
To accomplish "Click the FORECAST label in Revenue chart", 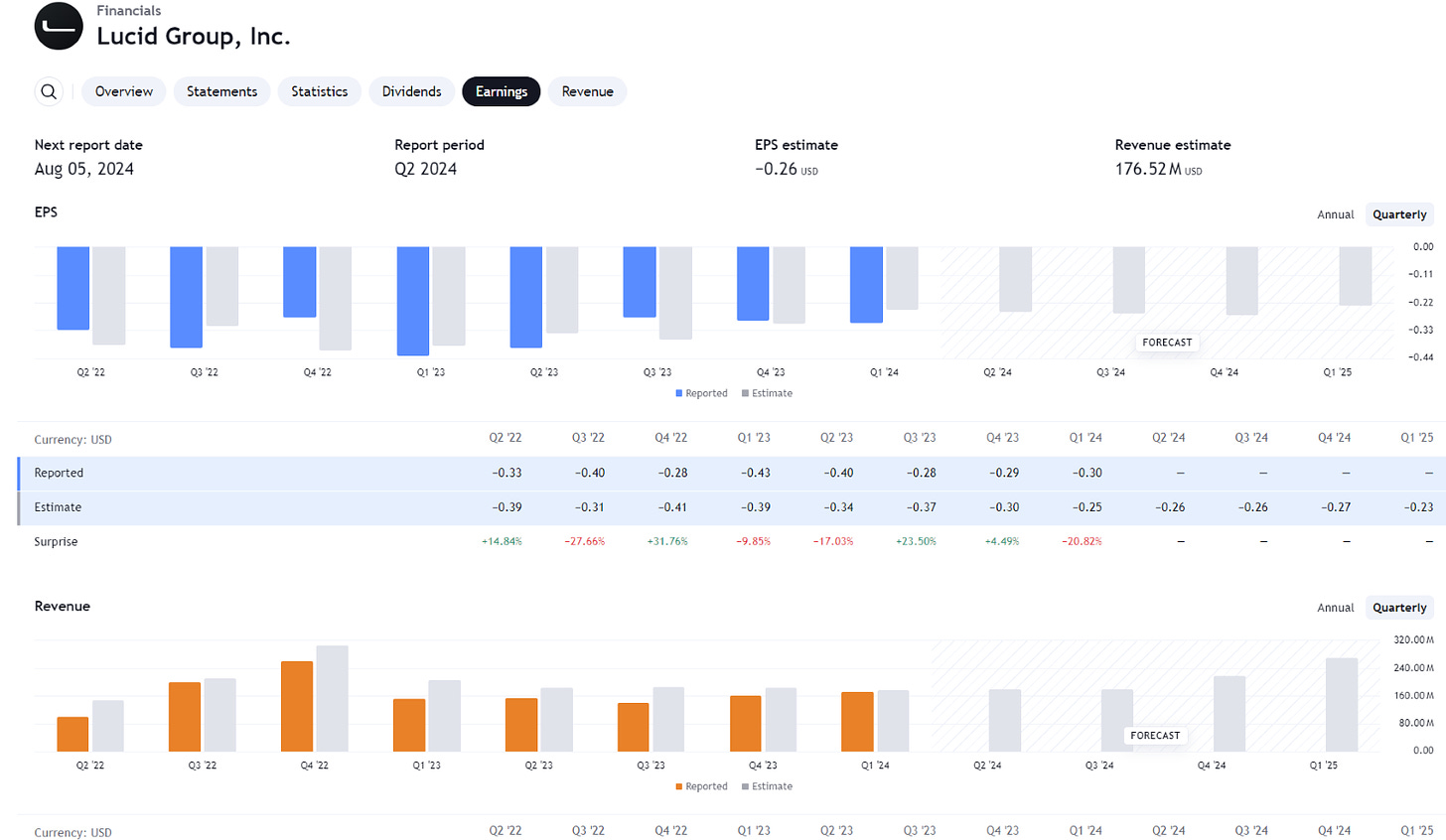I will coord(1155,736).
